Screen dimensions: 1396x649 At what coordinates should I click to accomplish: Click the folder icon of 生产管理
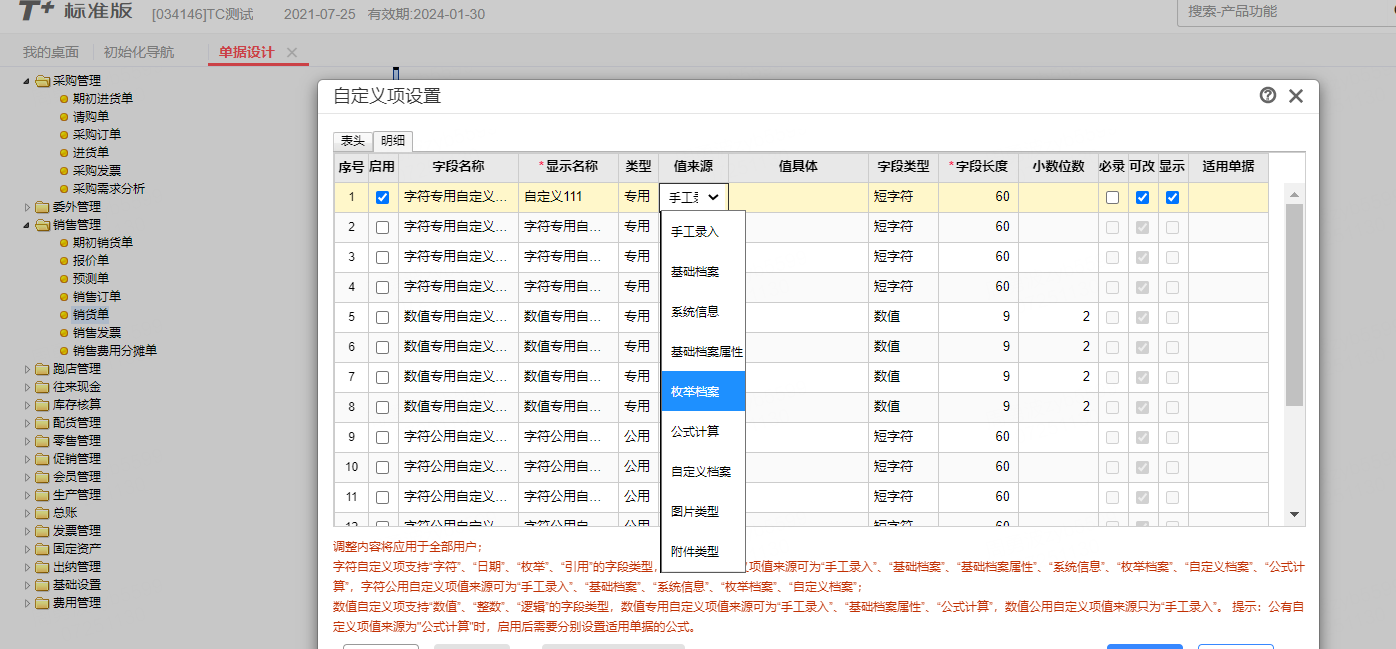42,495
